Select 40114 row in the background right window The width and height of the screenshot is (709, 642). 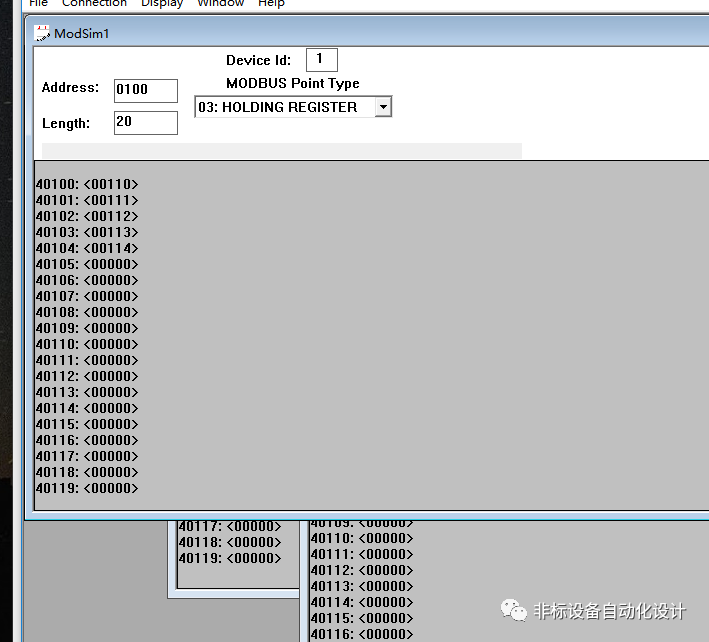click(362, 602)
